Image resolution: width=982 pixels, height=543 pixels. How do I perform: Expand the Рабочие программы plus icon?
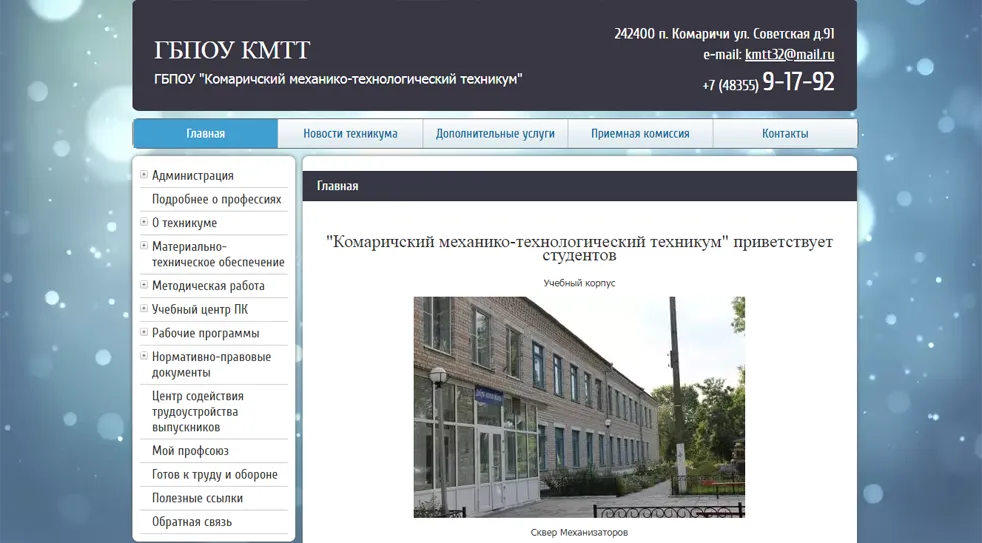(144, 332)
